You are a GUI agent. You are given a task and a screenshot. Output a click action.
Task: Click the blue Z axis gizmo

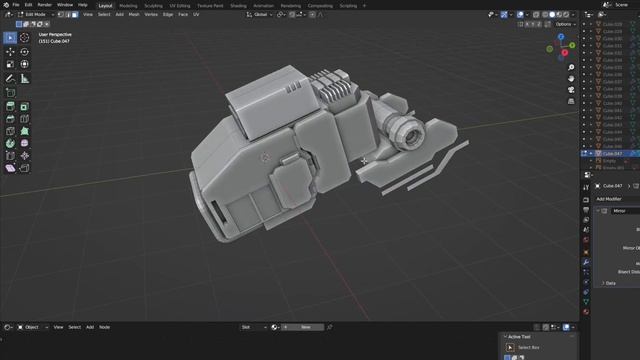(x=561, y=37)
